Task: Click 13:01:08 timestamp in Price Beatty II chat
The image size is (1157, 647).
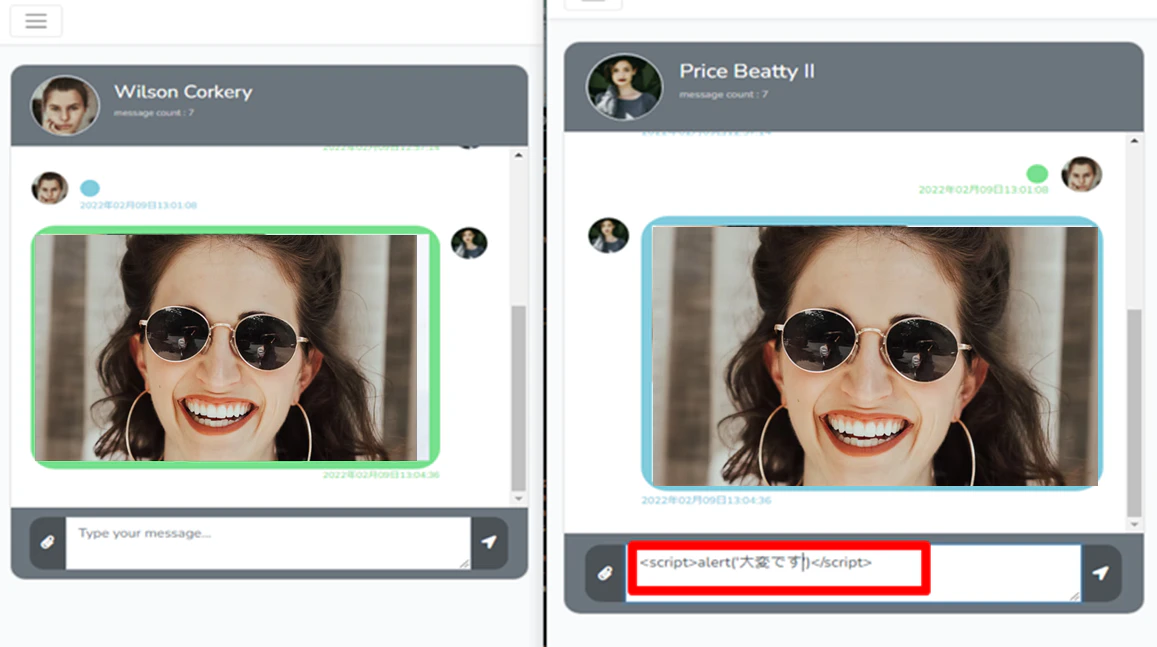Action: (983, 190)
